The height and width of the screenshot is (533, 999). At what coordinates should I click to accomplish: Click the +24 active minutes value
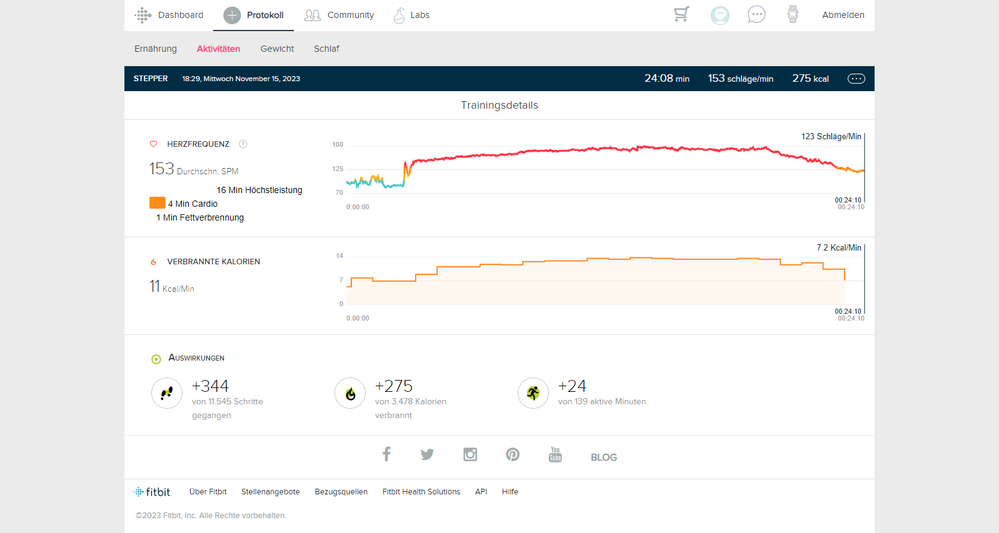[572, 386]
